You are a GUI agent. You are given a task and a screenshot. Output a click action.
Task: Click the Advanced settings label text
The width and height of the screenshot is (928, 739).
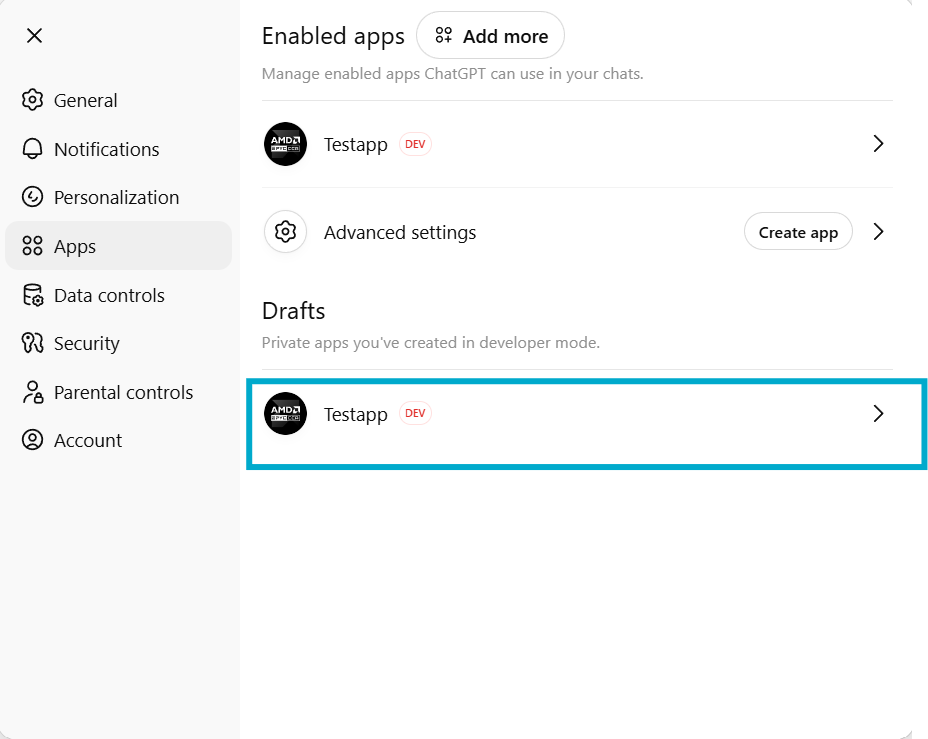(x=400, y=232)
